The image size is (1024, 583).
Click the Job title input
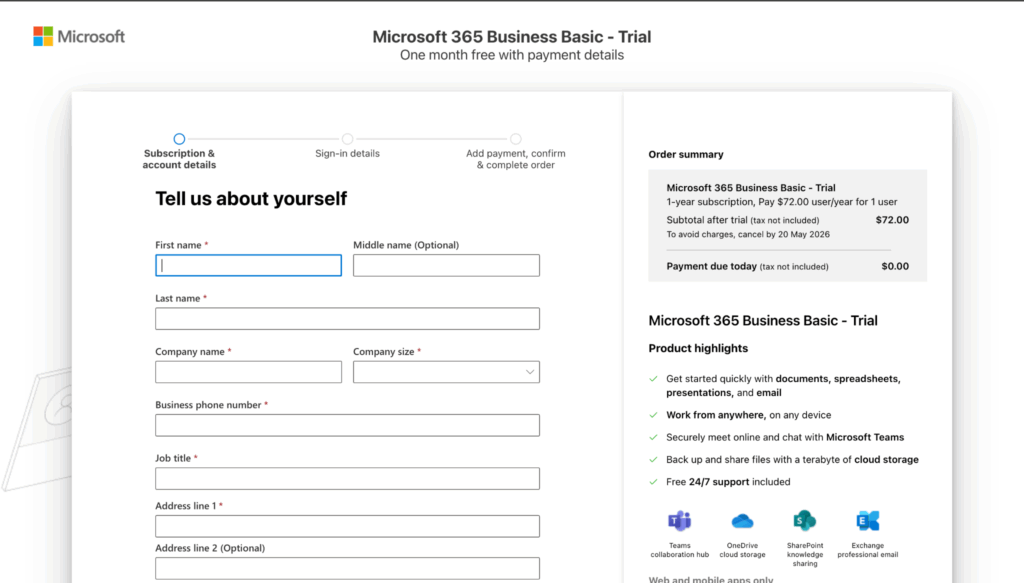click(x=347, y=478)
